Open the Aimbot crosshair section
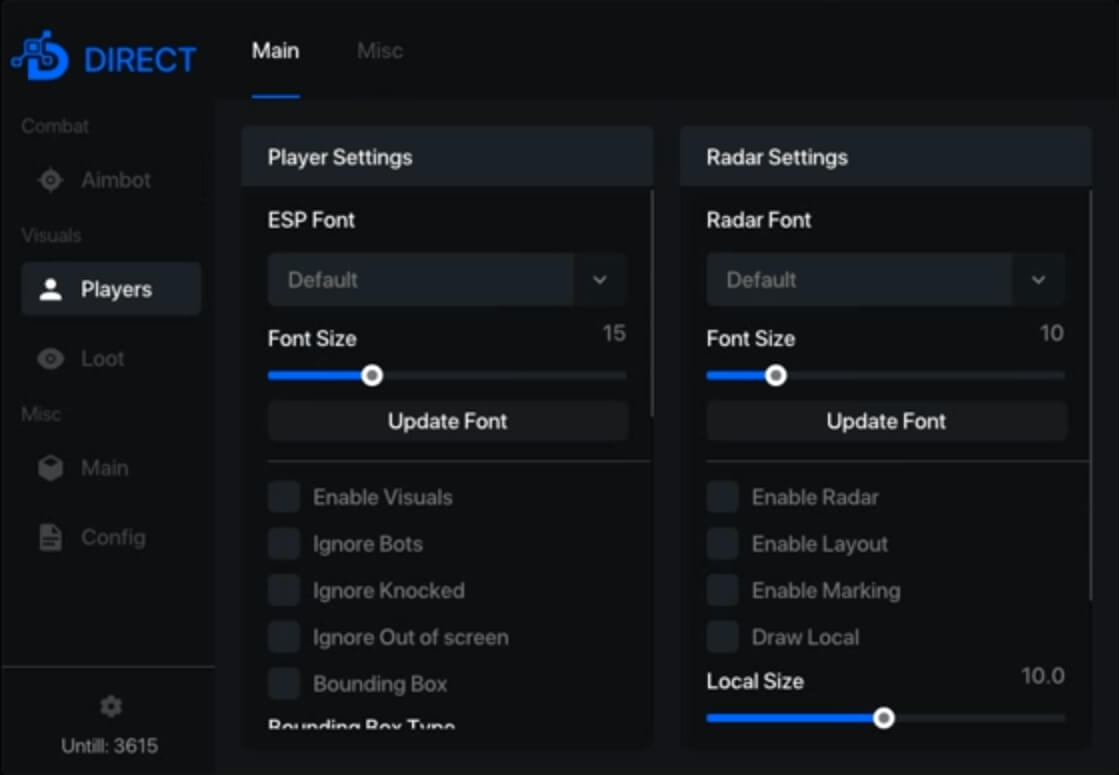The image size is (1119, 775). pos(50,181)
